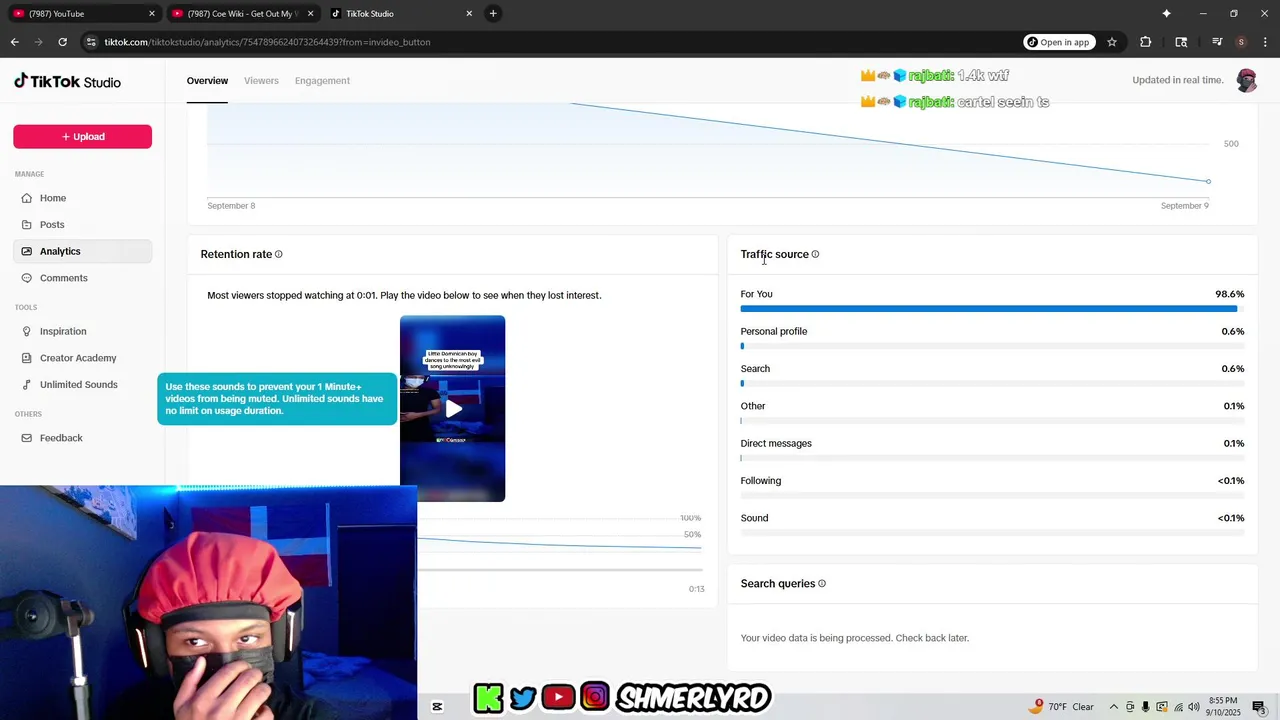Viewport: 1280px width, 720px height.
Task: Select Analytics in the sidebar
Action: (82, 251)
